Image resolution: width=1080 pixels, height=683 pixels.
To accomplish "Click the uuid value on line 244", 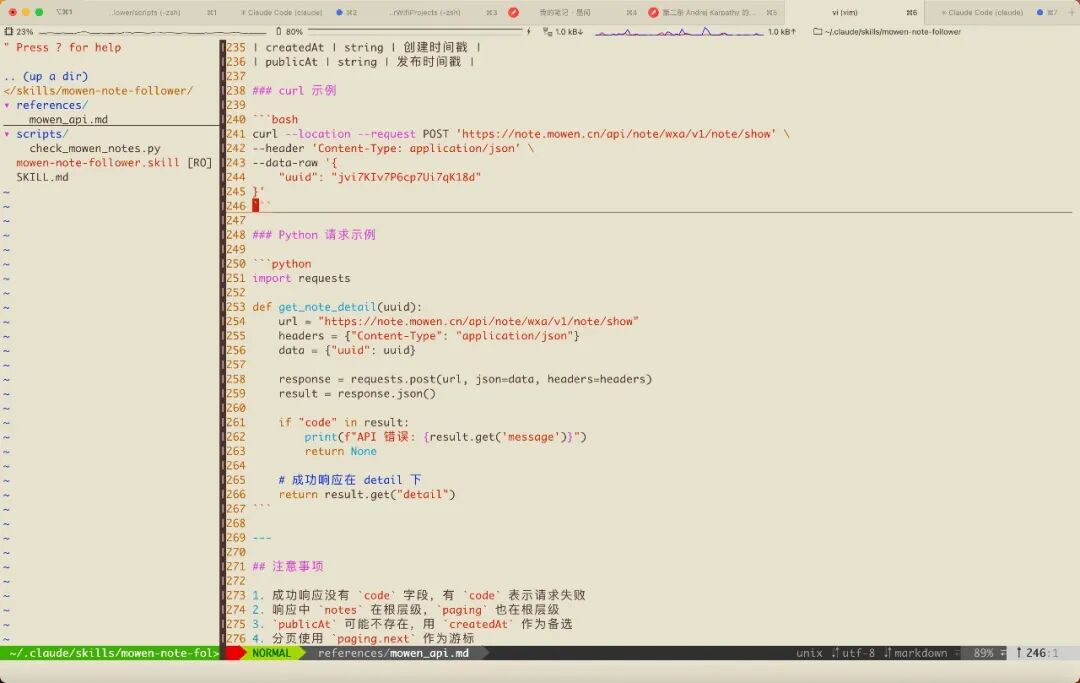I will point(406,177).
